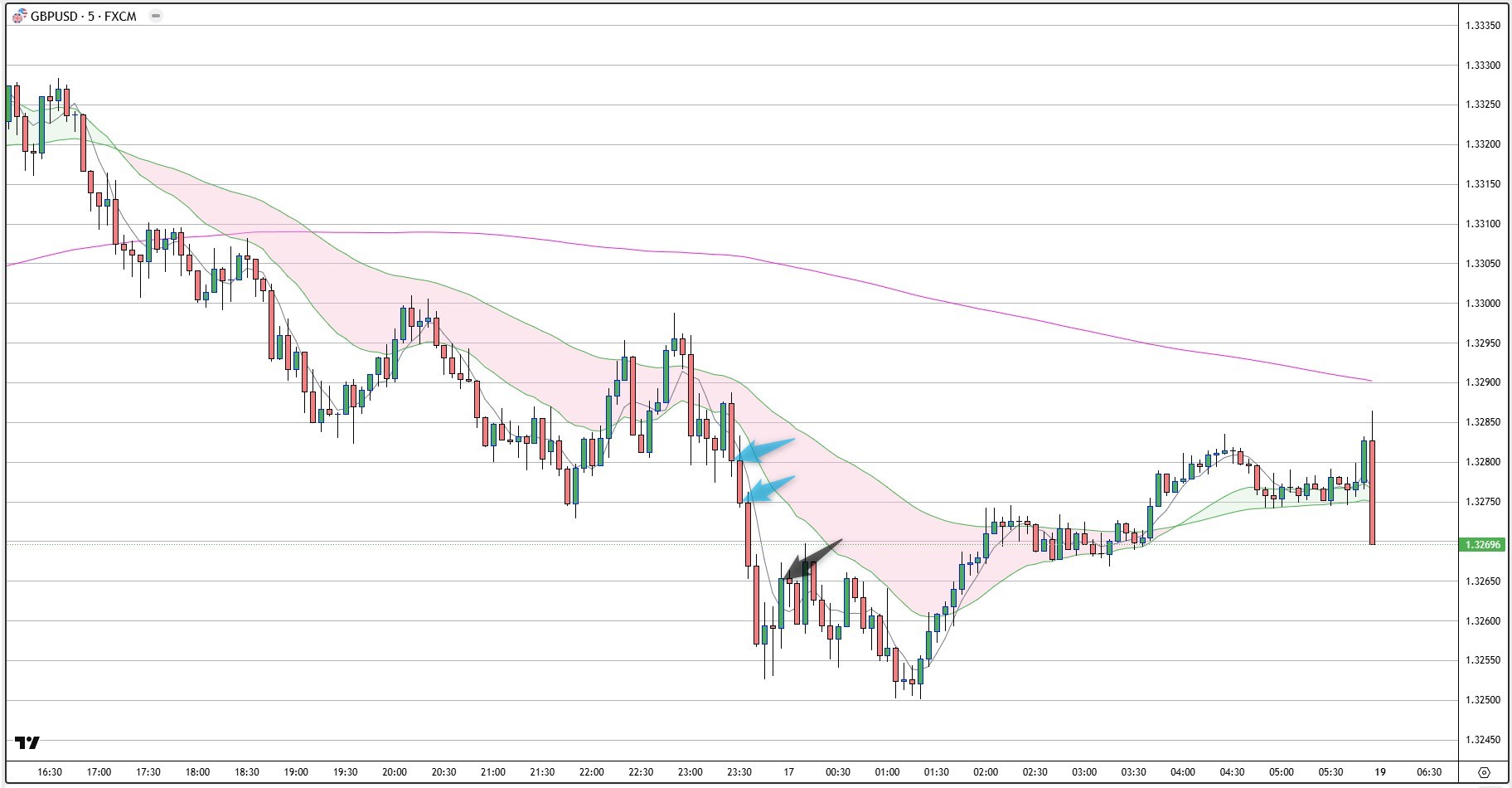The image size is (1512, 788).
Task: Click the 05:00 time axis label
Action: click(1281, 772)
